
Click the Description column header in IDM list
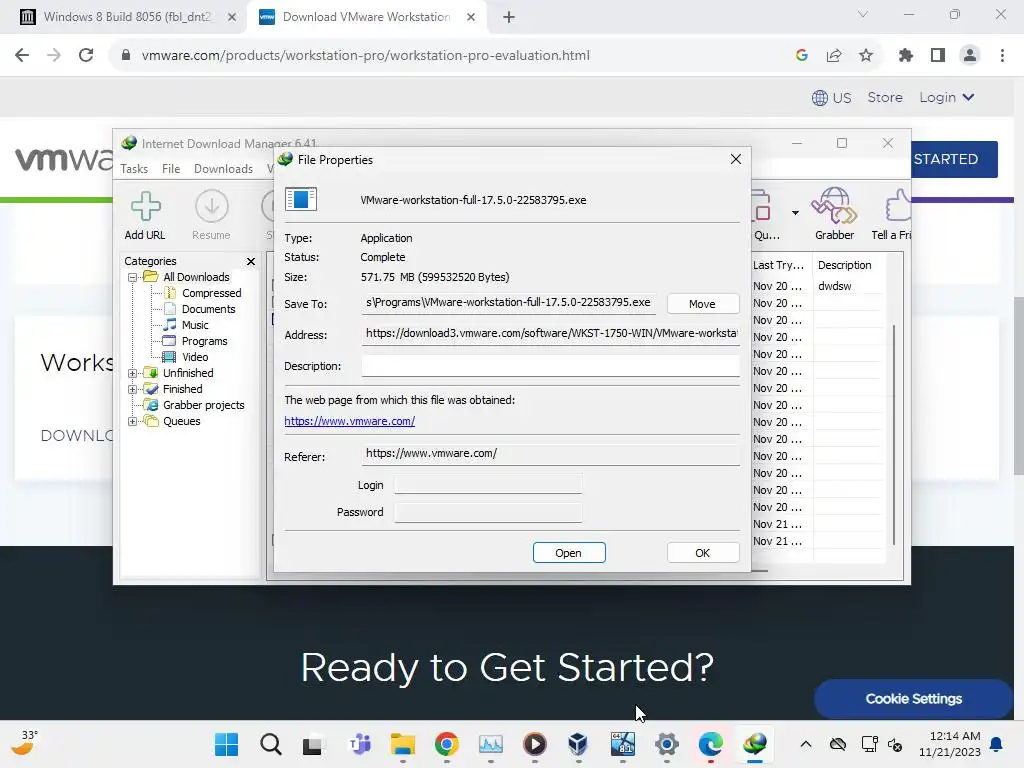(x=844, y=265)
